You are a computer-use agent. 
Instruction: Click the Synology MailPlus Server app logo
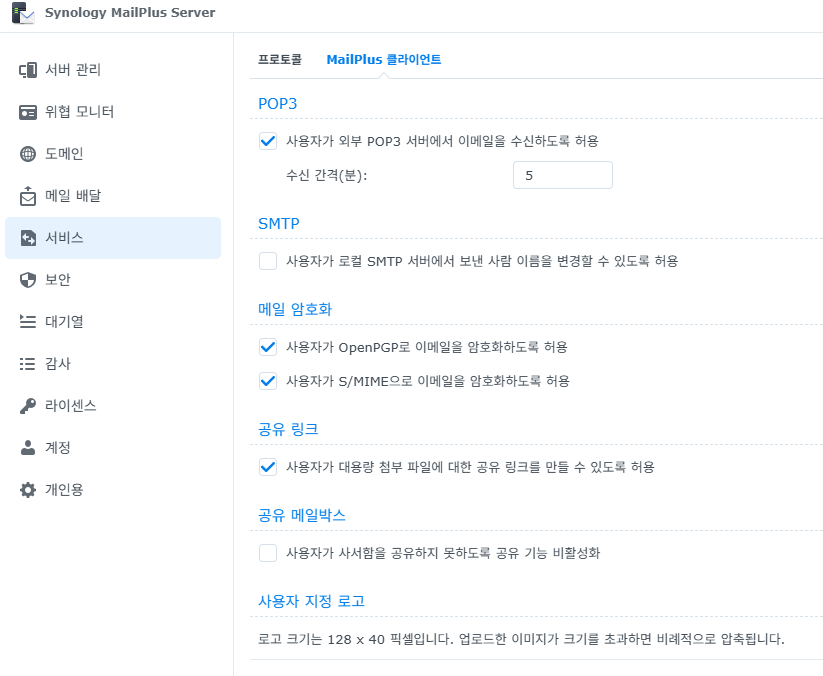coord(23,13)
